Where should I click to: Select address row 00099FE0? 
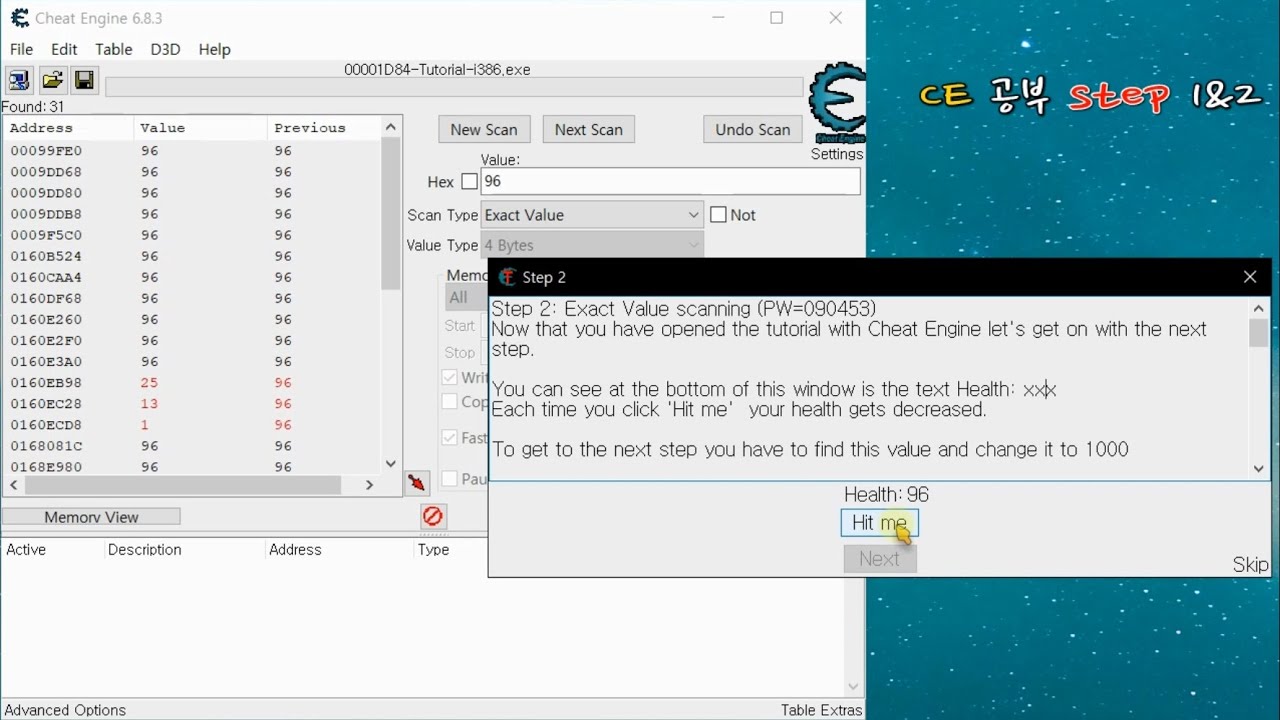[192, 151]
